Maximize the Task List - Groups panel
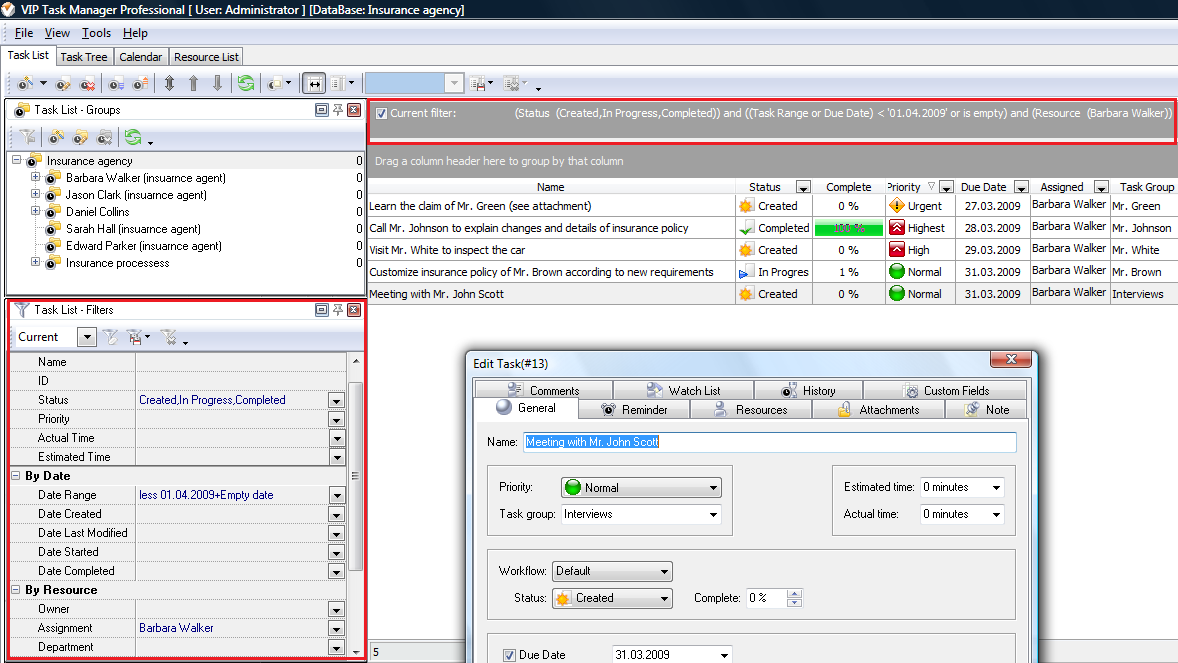The image size is (1178, 663). pyautogui.click(x=322, y=110)
